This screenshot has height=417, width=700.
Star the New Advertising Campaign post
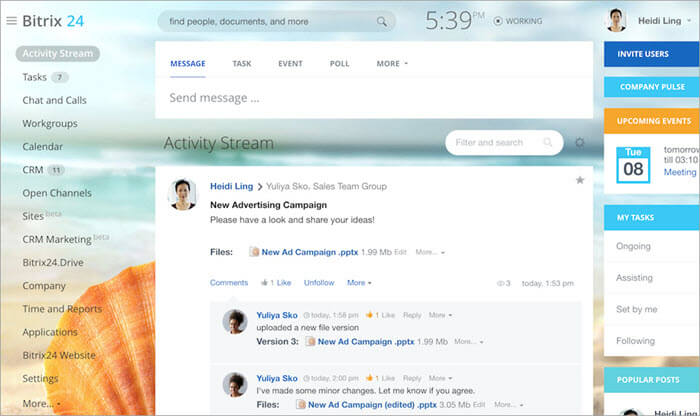pyautogui.click(x=580, y=180)
